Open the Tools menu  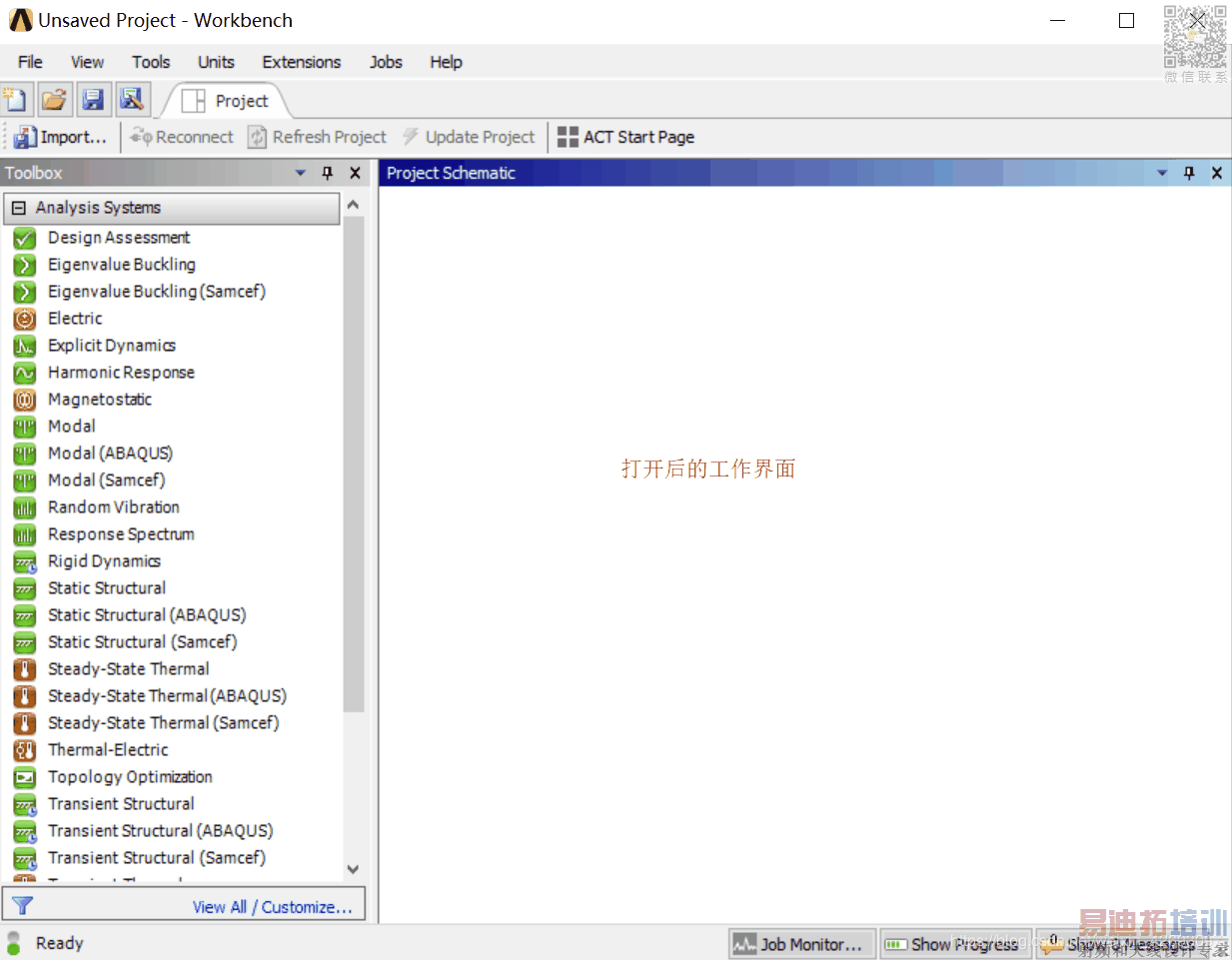click(151, 62)
